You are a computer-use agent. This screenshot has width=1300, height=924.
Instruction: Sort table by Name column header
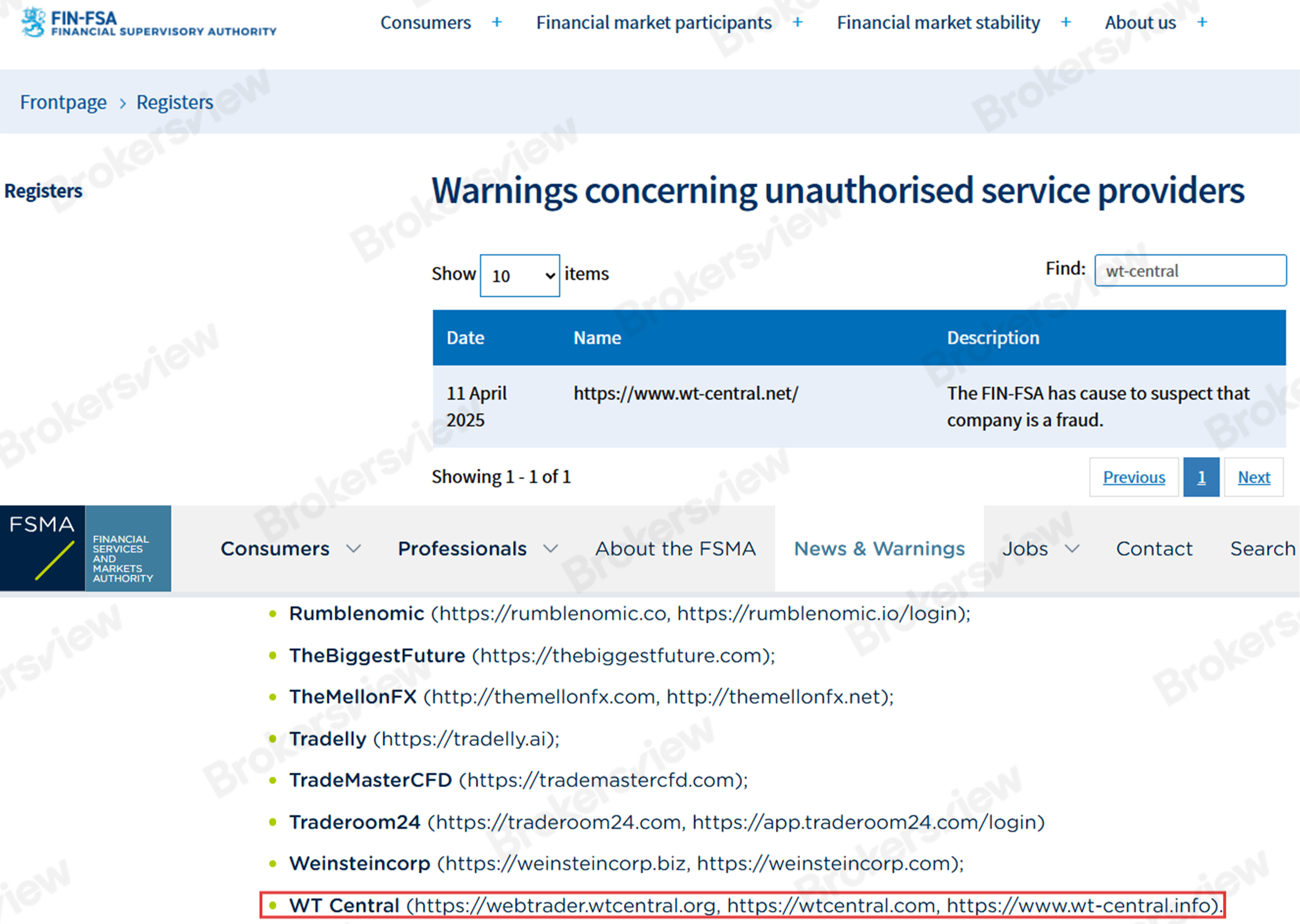pyautogui.click(x=597, y=338)
